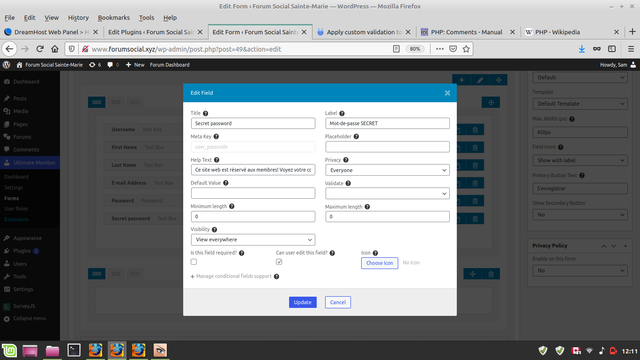Delete the Secret password field row trash icon
640x360 pixels.
coord(475,219)
